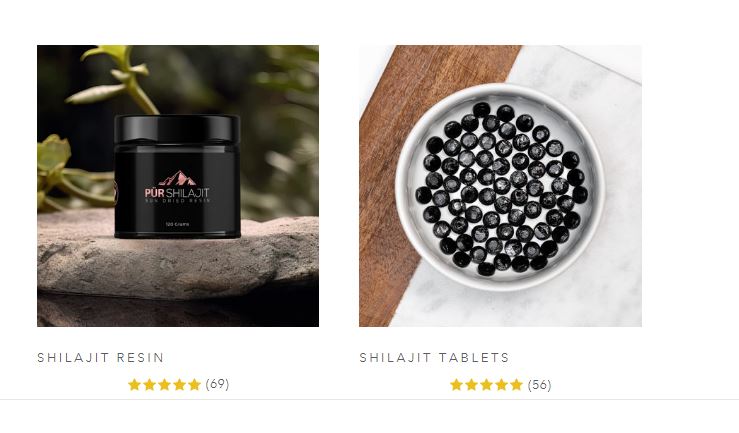
Task: Click the white bowl of black tablets
Action: [500, 187]
